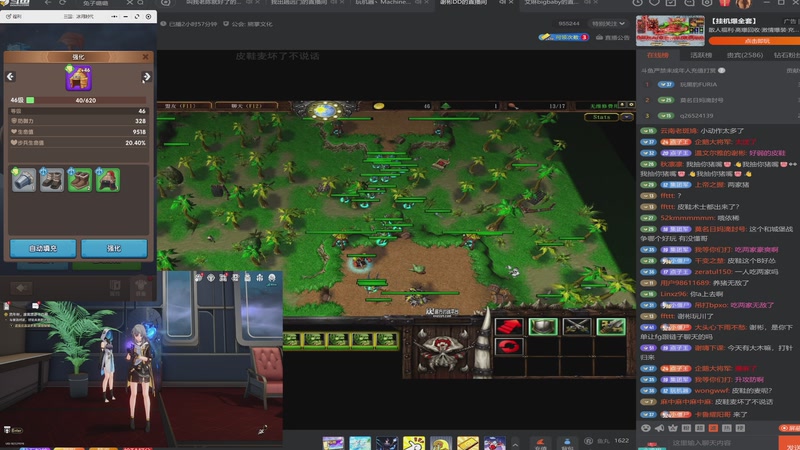
Task: Open the task checklist icon in top bar
Action: [x=671, y=3]
